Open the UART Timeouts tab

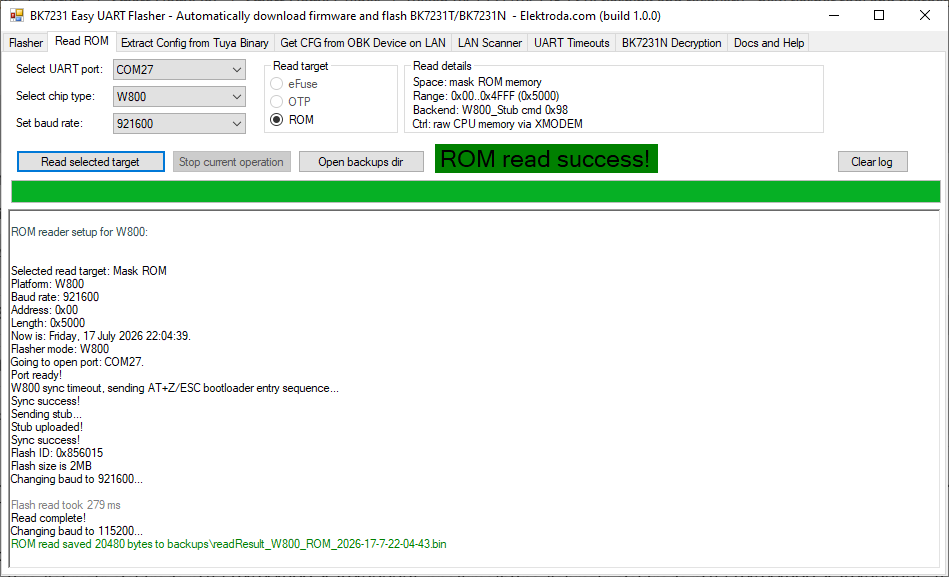pyautogui.click(x=571, y=43)
